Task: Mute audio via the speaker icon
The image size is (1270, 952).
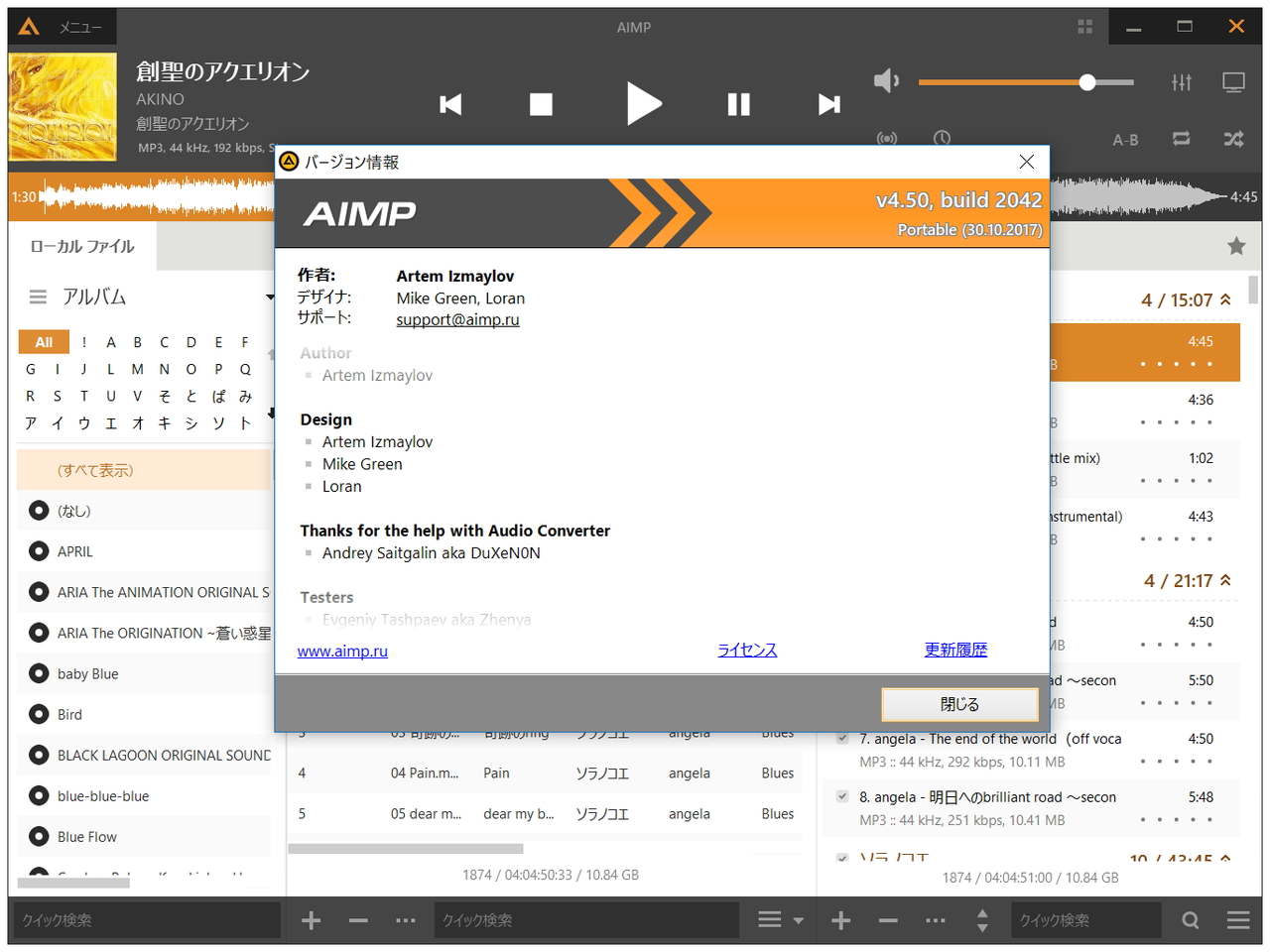Action: point(886,81)
